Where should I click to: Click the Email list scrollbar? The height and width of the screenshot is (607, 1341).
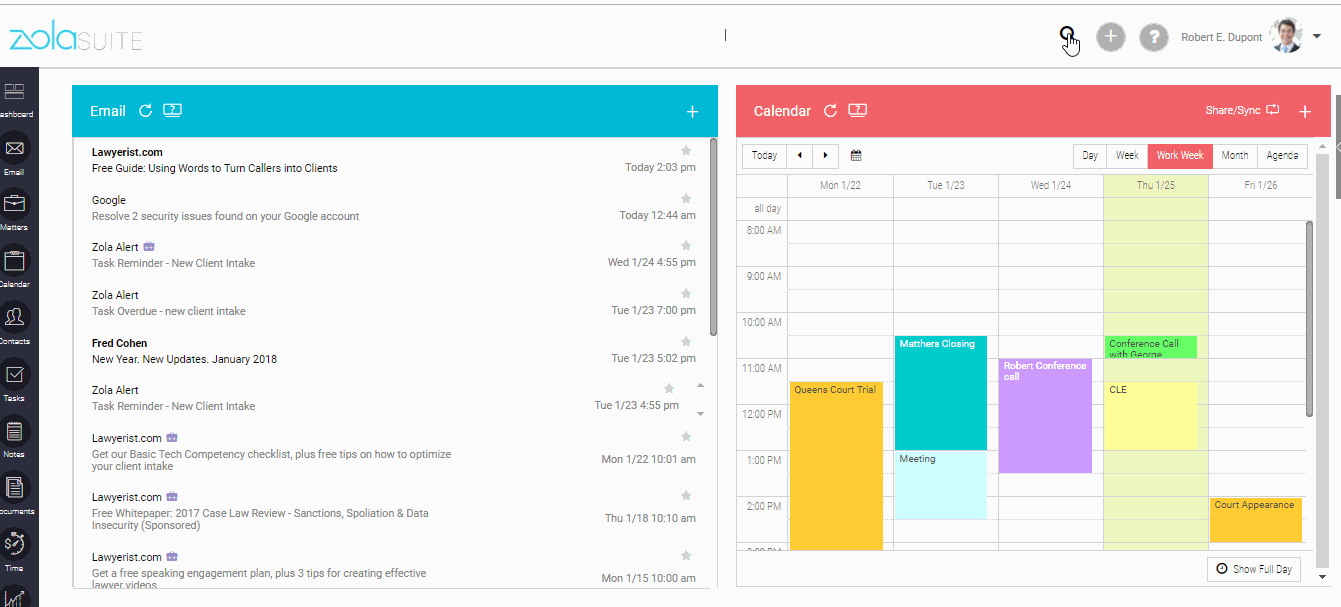tap(713, 237)
